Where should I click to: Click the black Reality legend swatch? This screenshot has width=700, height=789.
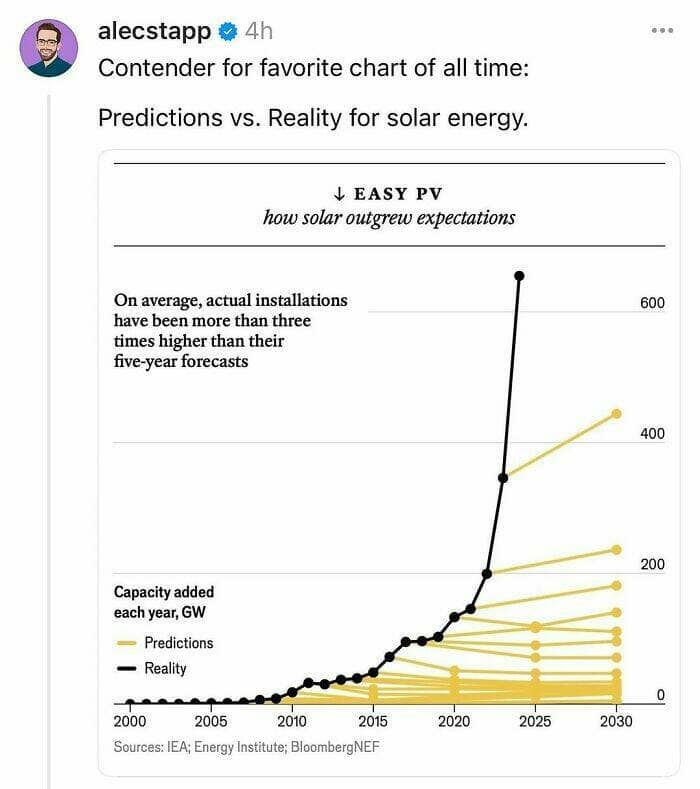126,668
